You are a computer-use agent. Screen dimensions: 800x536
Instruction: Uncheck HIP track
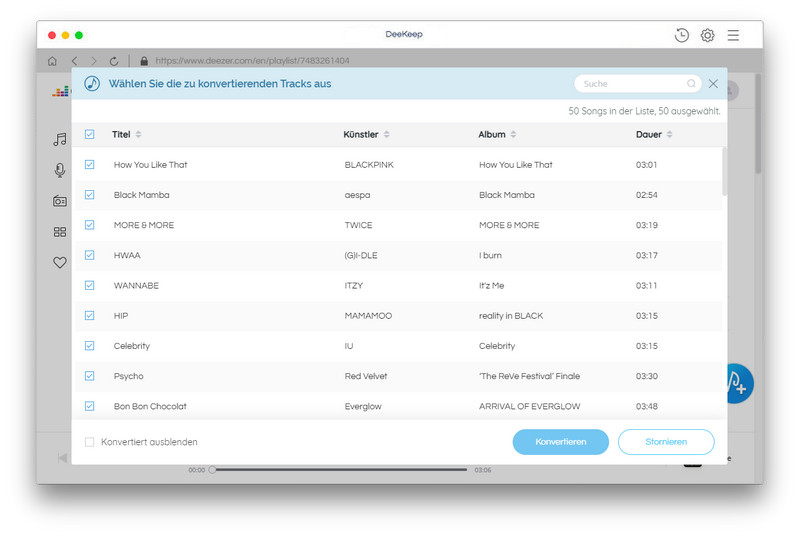(90, 315)
